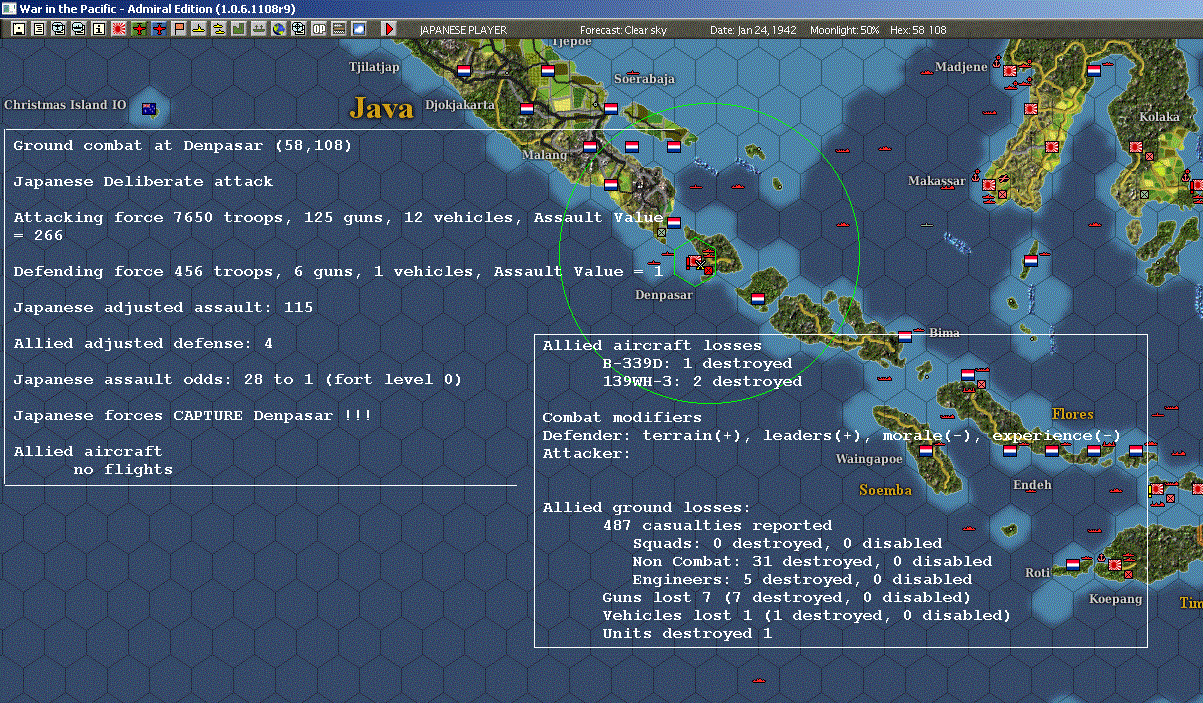Click '487 casualties reported' line
1203x703 pixels.
pyautogui.click(x=717, y=526)
